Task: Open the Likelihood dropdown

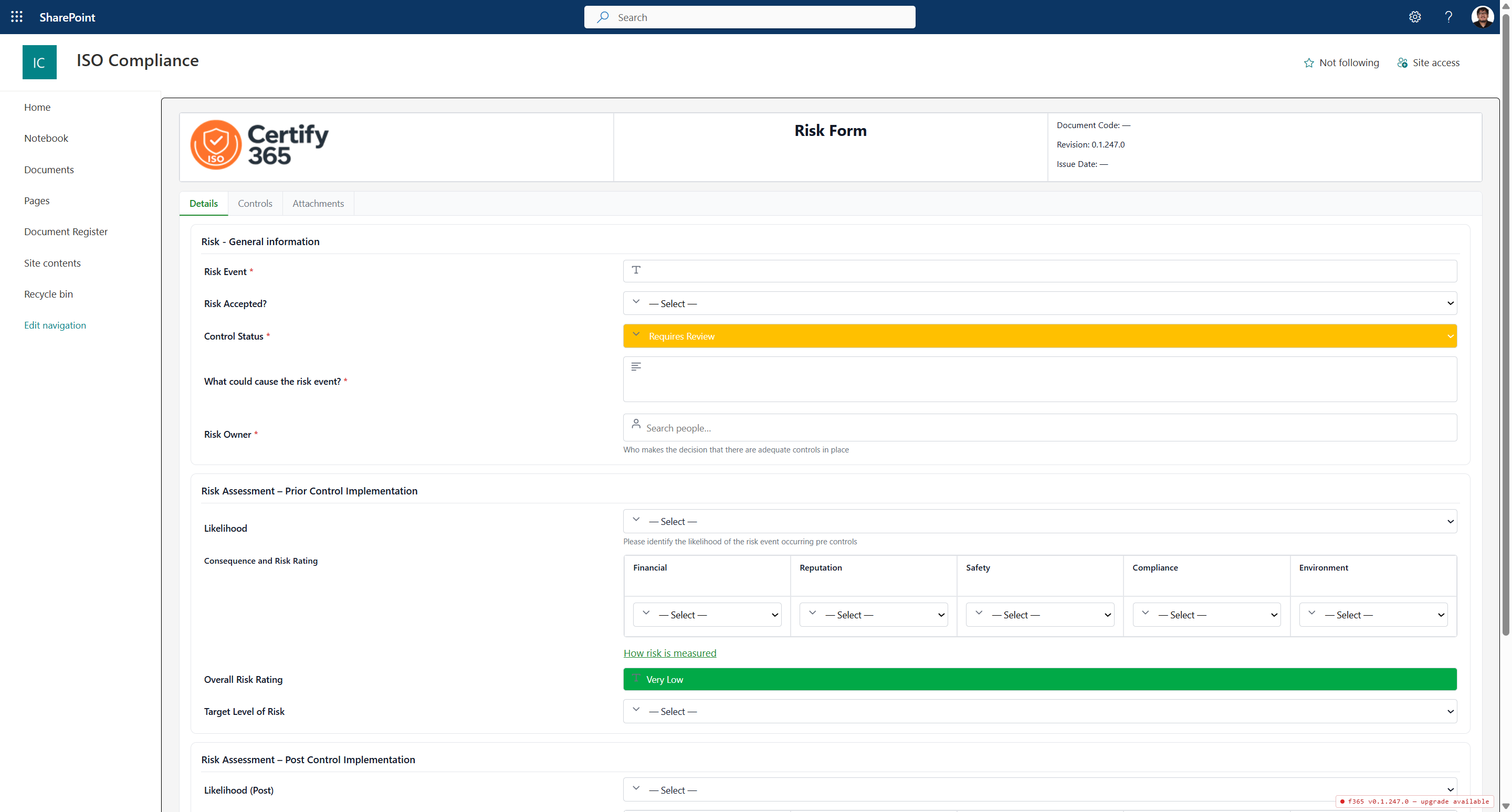Action: 1039,521
